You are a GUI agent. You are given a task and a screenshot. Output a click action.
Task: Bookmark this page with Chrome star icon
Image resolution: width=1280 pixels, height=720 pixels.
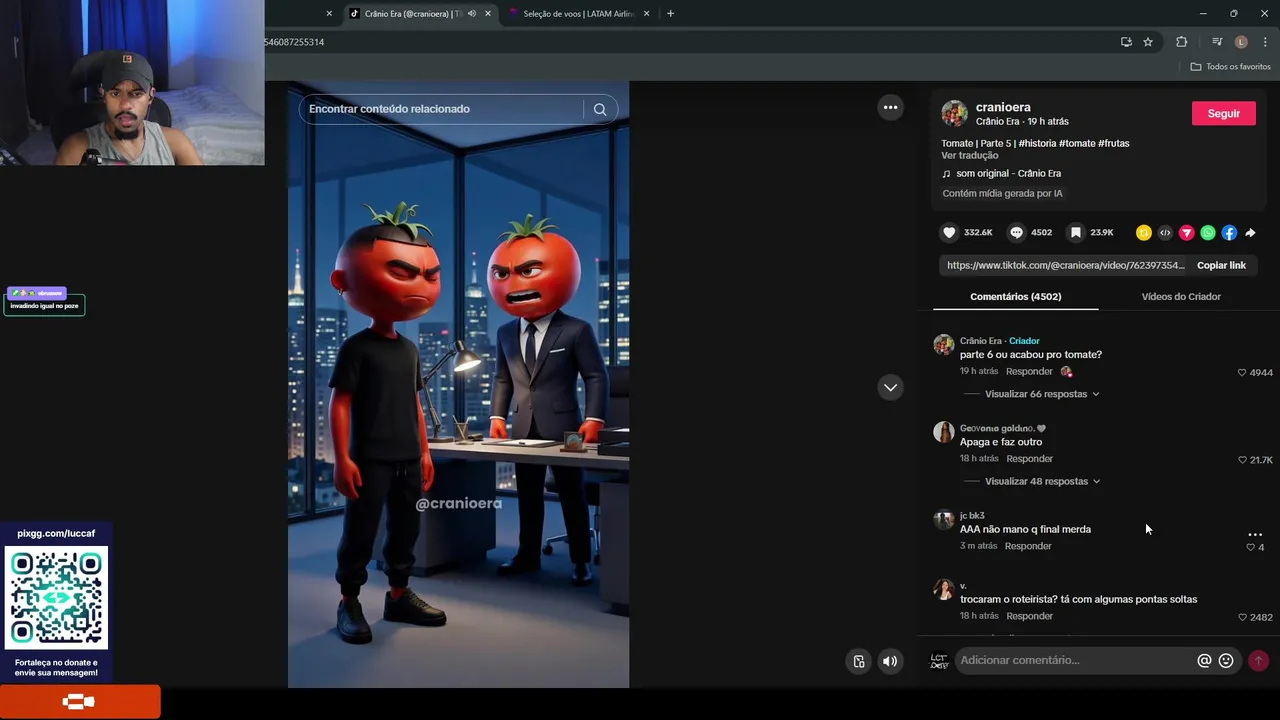[1148, 42]
